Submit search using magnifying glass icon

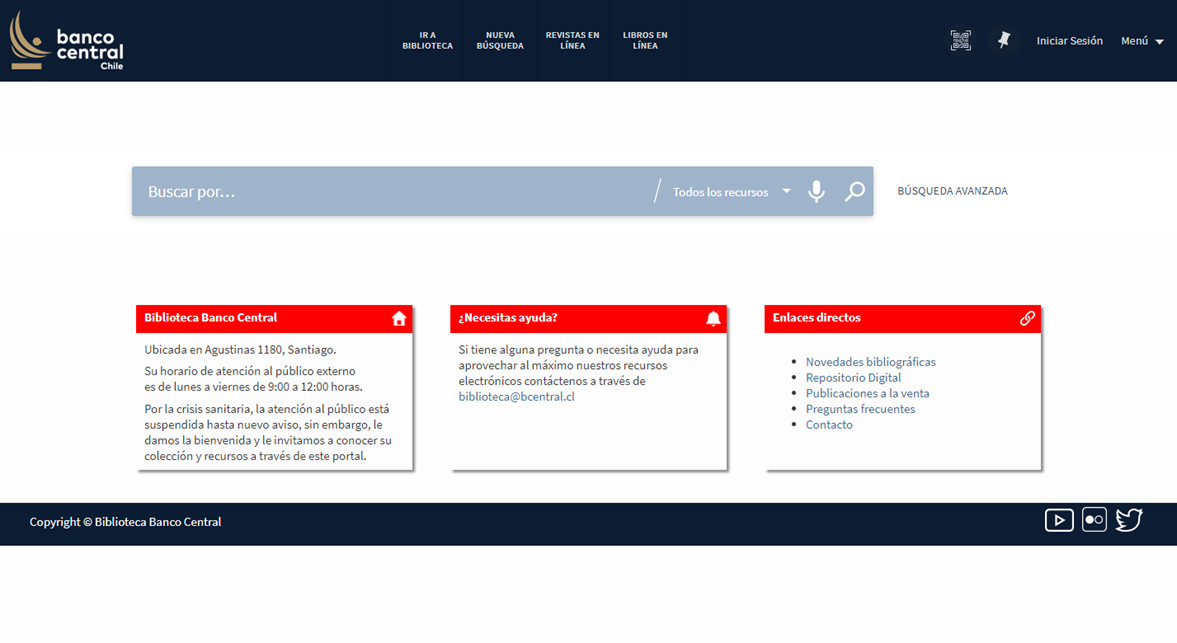[x=854, y=191]
